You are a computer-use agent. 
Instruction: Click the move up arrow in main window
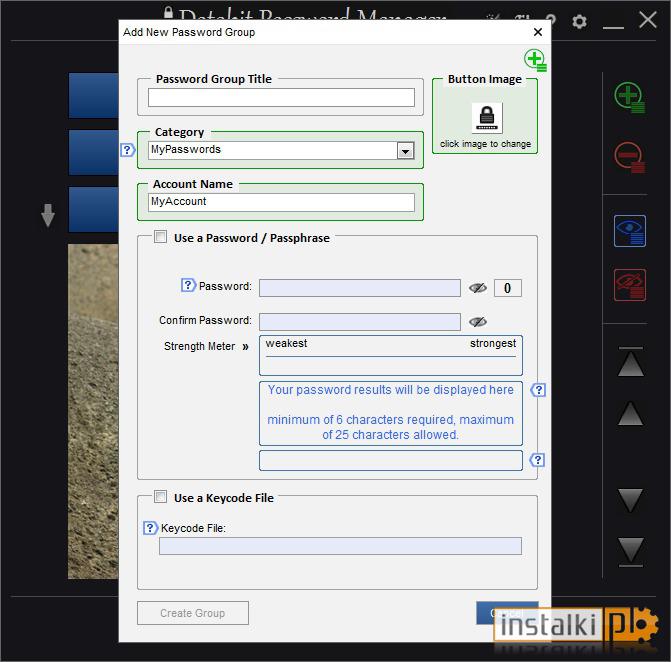(630, 413)
